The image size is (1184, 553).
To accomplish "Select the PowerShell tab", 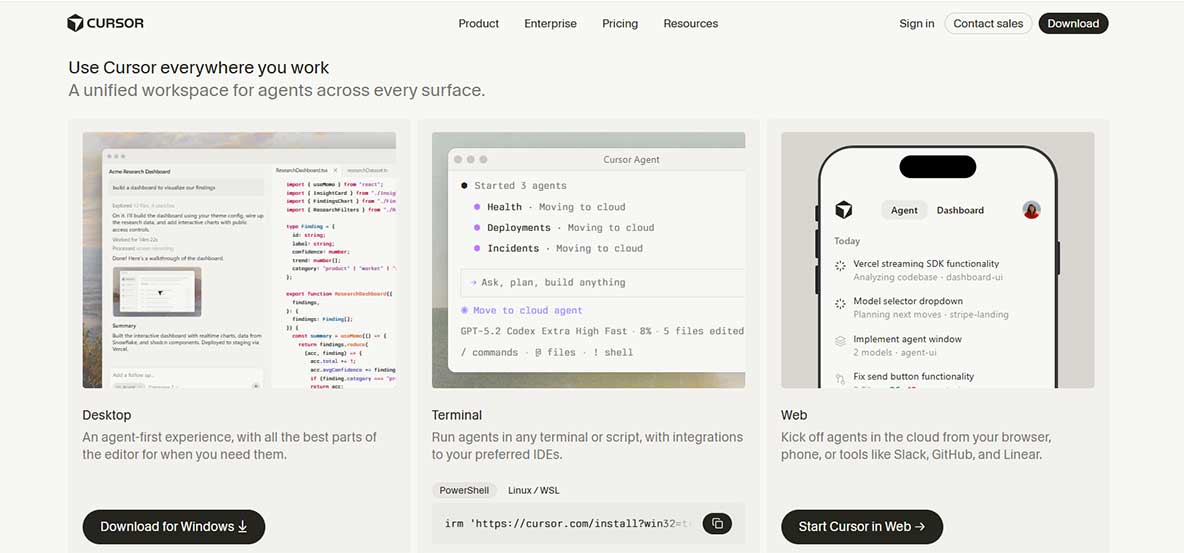I will point(464,490).
